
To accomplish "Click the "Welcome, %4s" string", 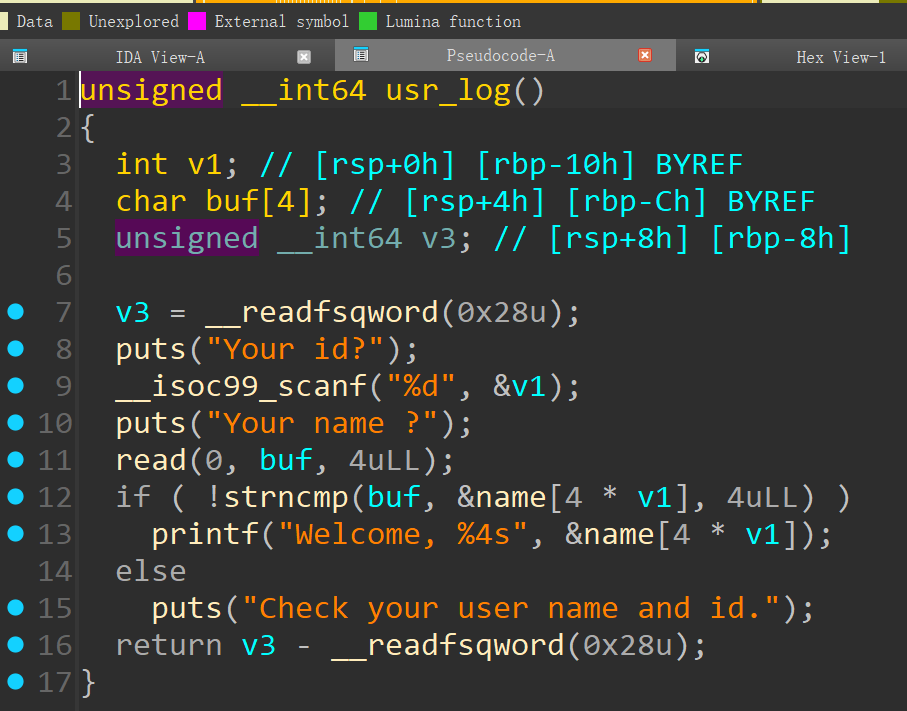I will [x=403, y=535].
